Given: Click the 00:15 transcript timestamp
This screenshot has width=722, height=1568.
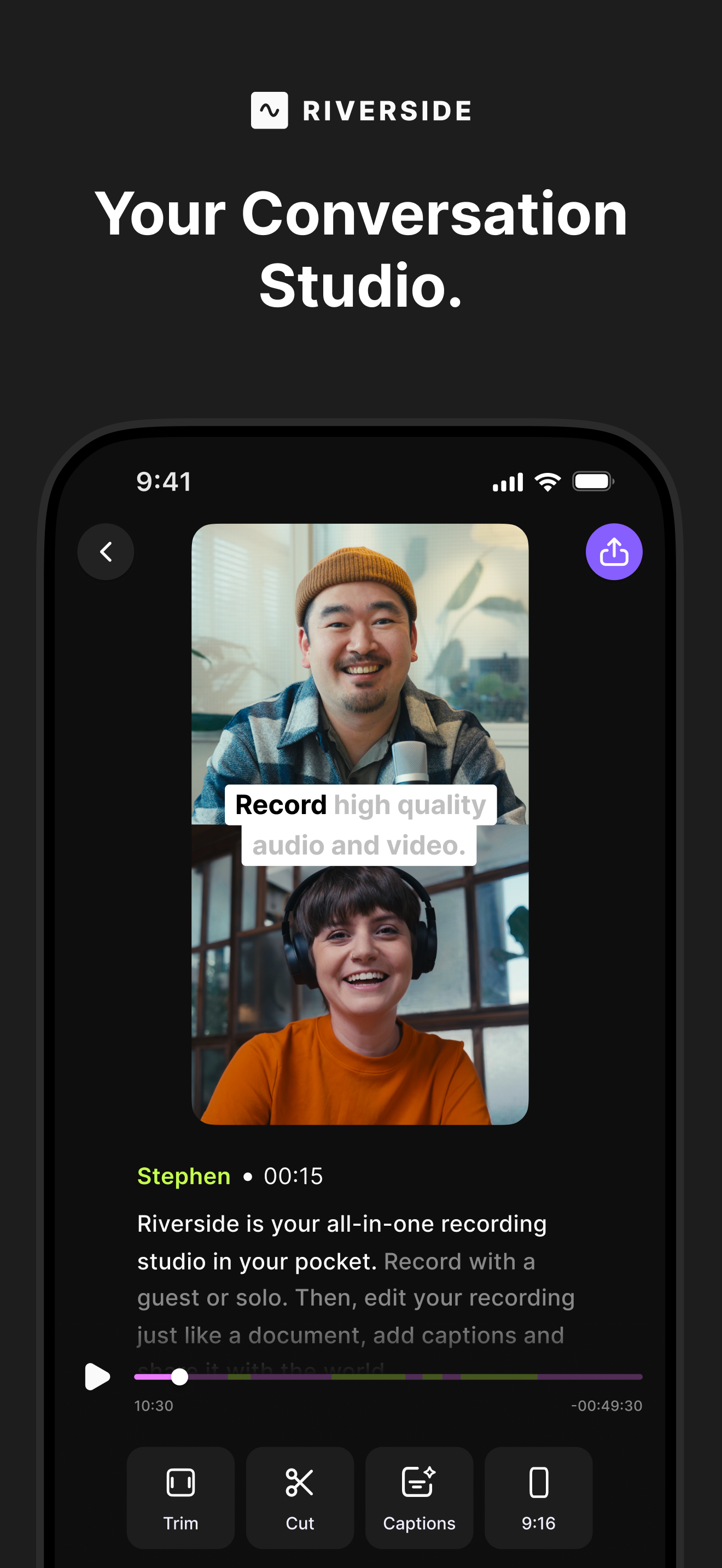Looking at the screenshot, I should (293, 1176).
